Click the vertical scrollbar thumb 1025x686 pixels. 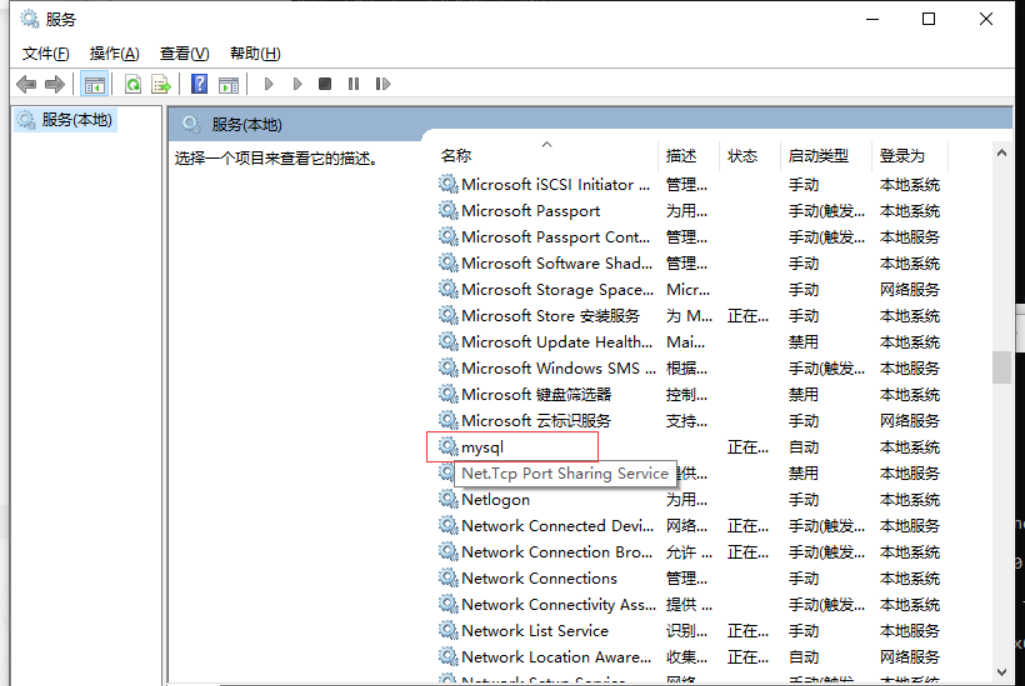click(1001, 367)
